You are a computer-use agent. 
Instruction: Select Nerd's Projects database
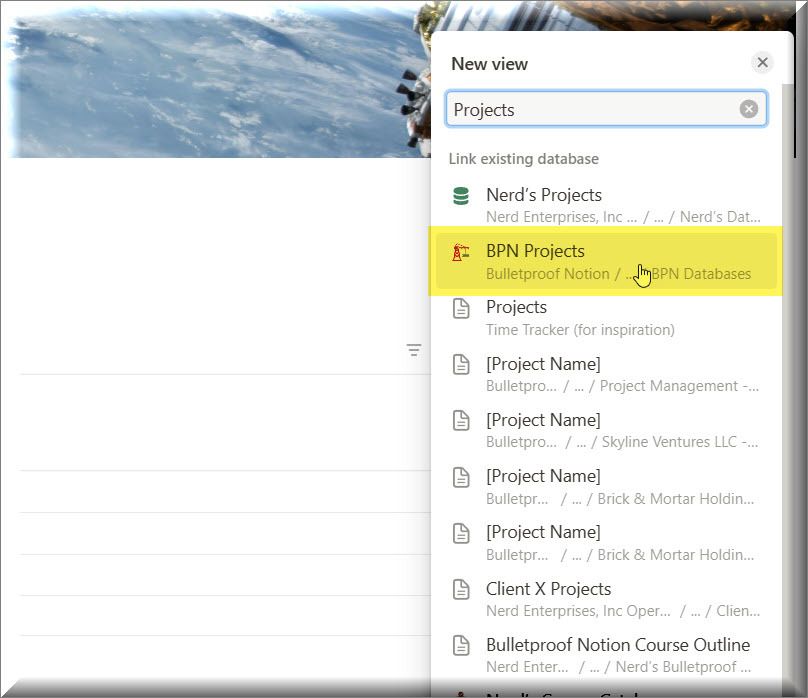(x=606, y=205)
